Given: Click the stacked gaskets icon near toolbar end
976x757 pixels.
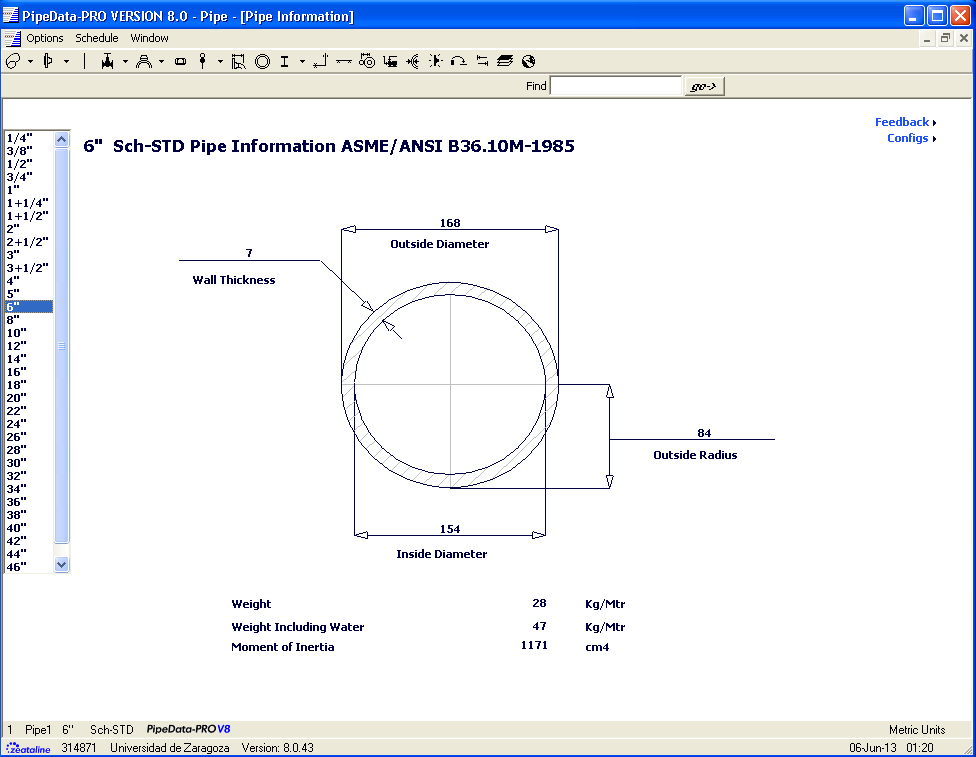Looking at the screenshot, I should 506,61.
